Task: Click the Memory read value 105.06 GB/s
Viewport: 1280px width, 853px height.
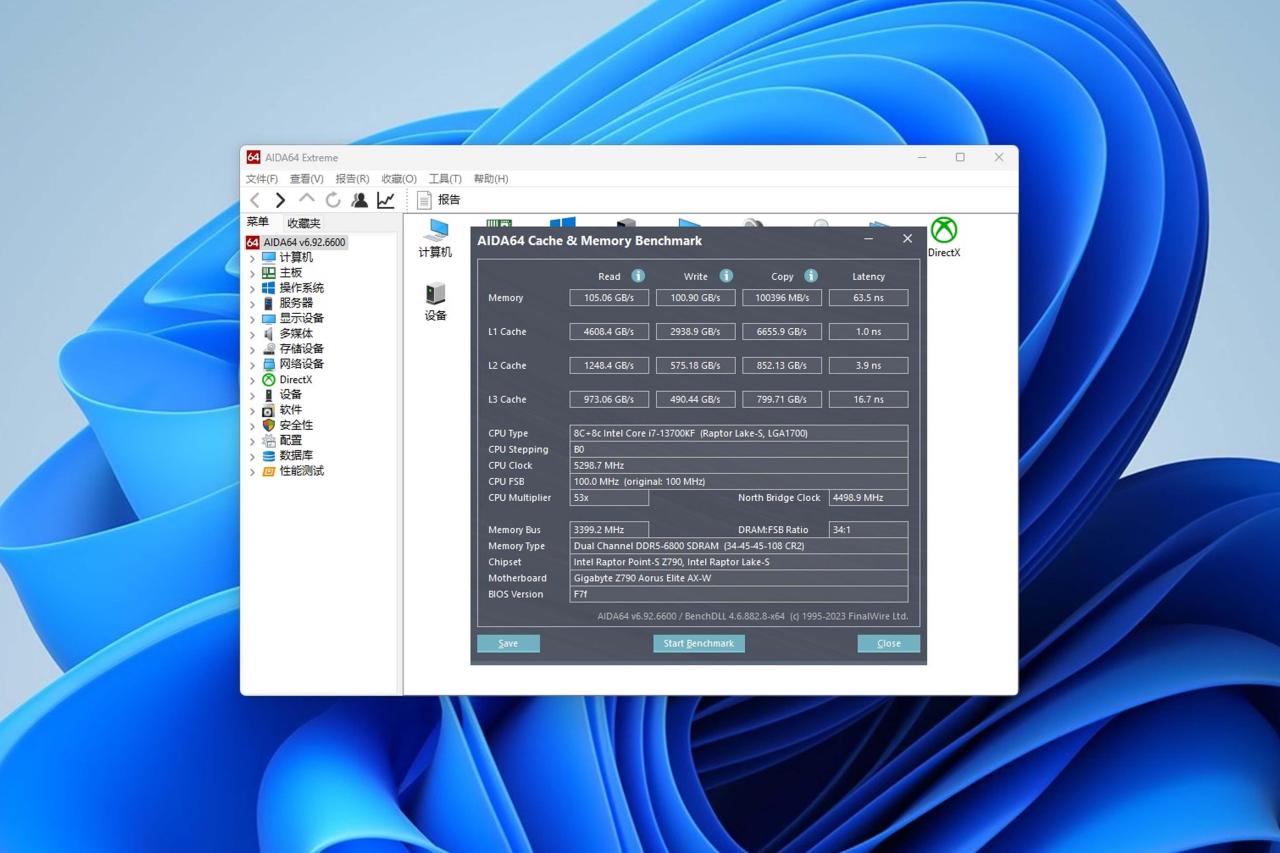Action: point(609,297)
